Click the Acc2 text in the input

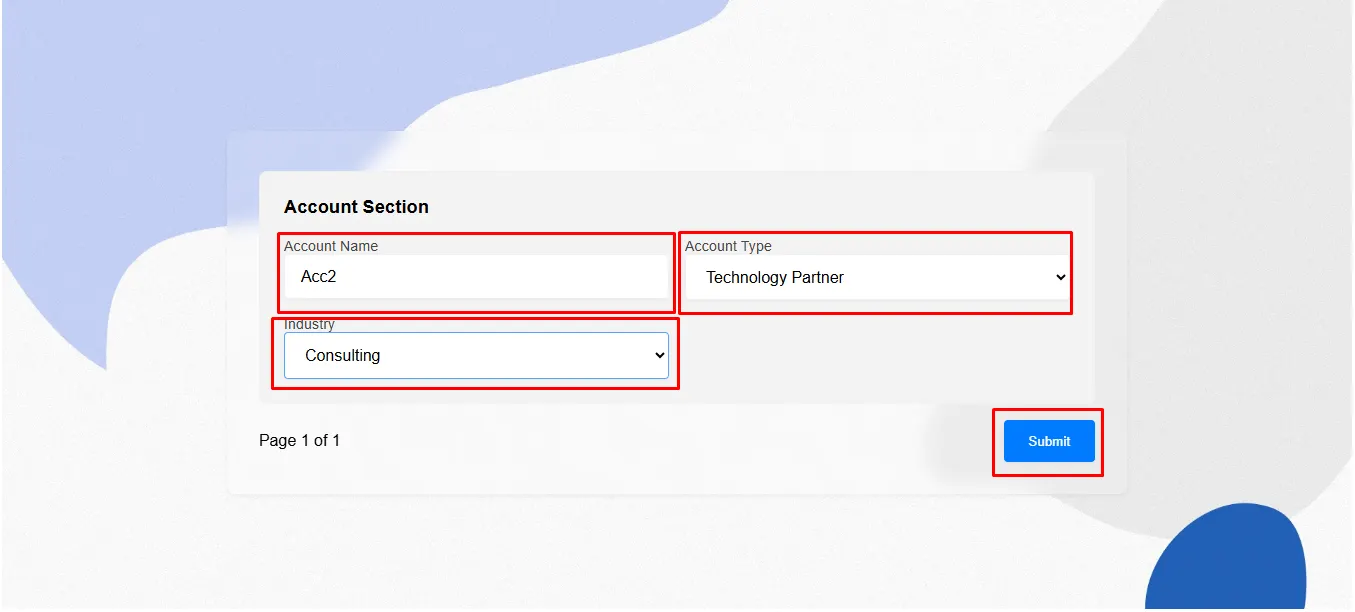click(318, 277)
